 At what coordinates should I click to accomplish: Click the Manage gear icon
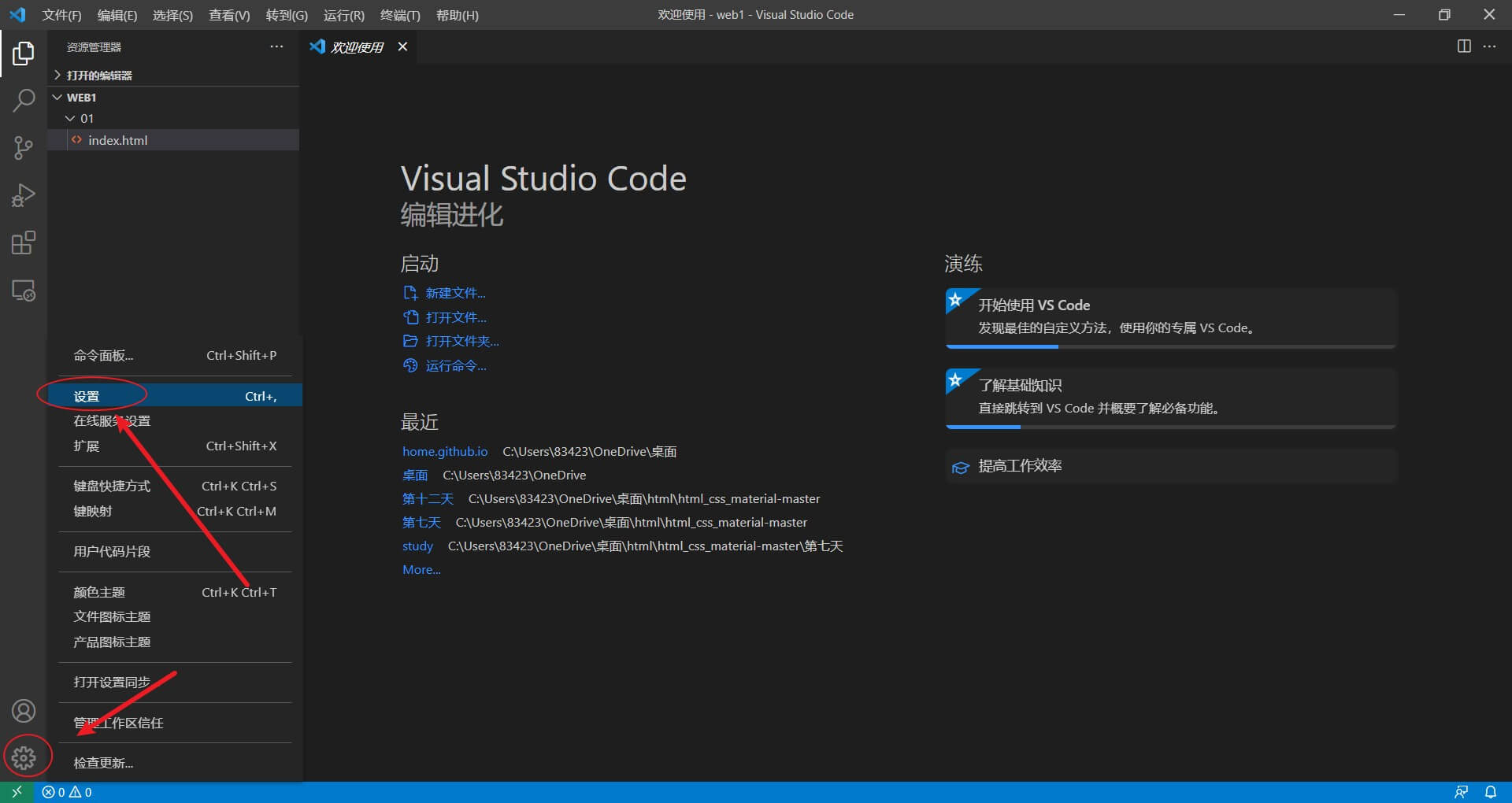[x=24, y=757]
